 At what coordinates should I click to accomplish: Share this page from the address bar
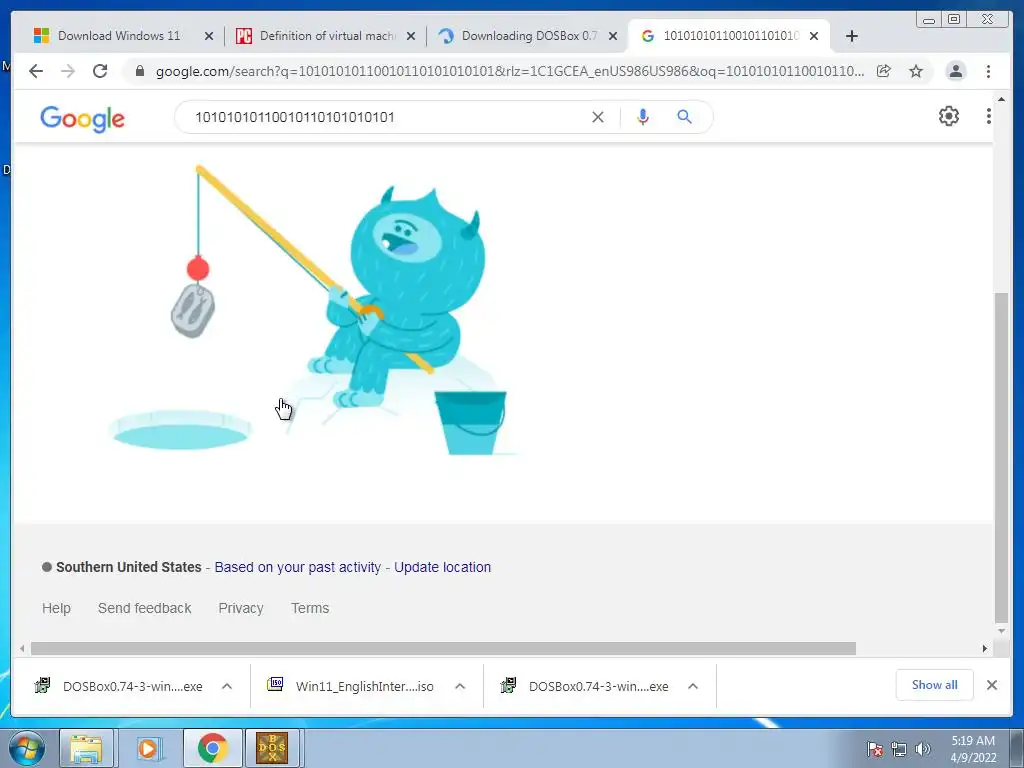[884, 71]
